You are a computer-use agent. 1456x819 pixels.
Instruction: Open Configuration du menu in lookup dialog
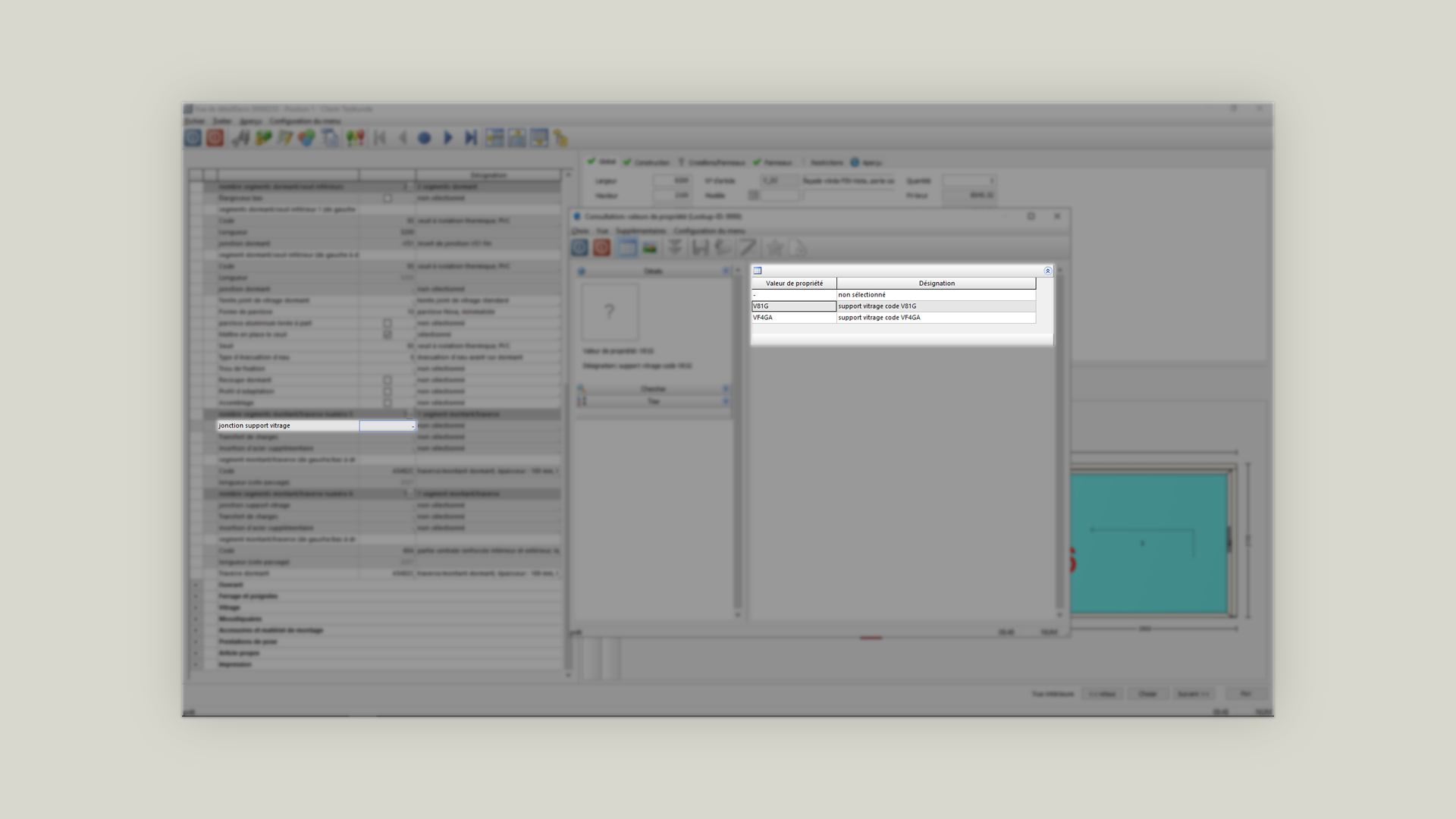pos(710,231)
